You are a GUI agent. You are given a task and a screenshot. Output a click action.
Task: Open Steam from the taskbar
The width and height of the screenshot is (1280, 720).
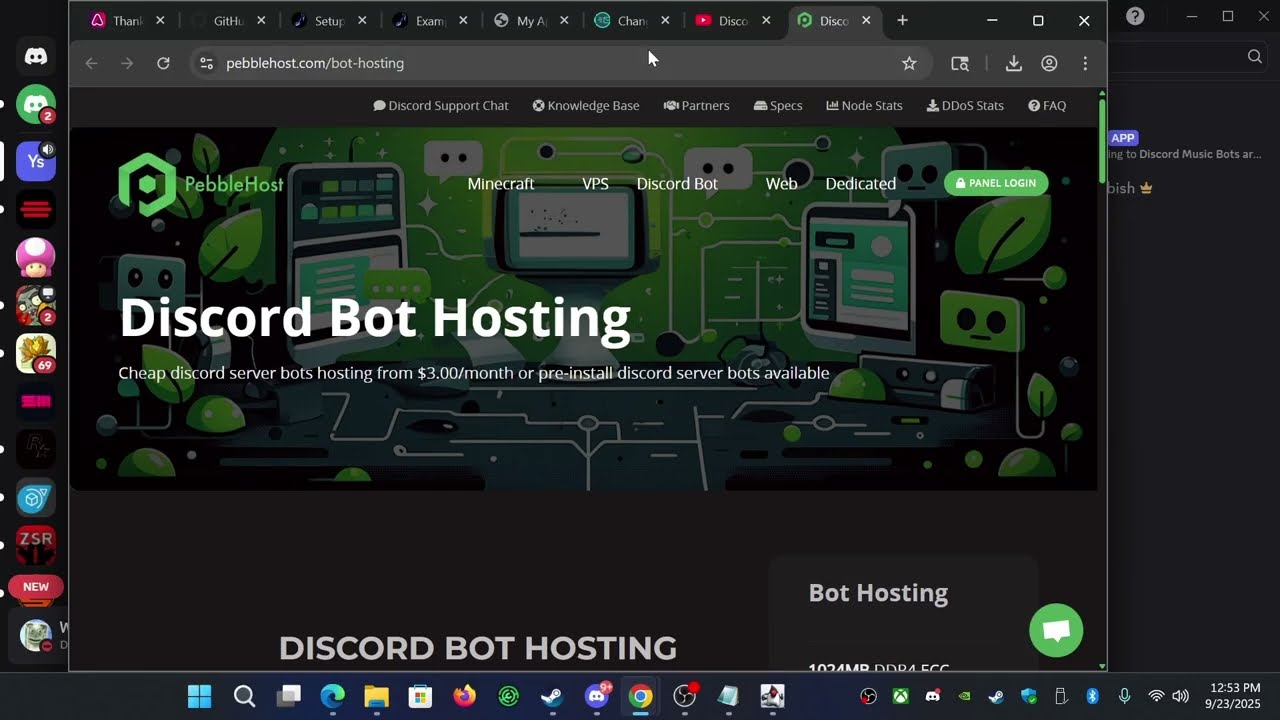(552, 696)
